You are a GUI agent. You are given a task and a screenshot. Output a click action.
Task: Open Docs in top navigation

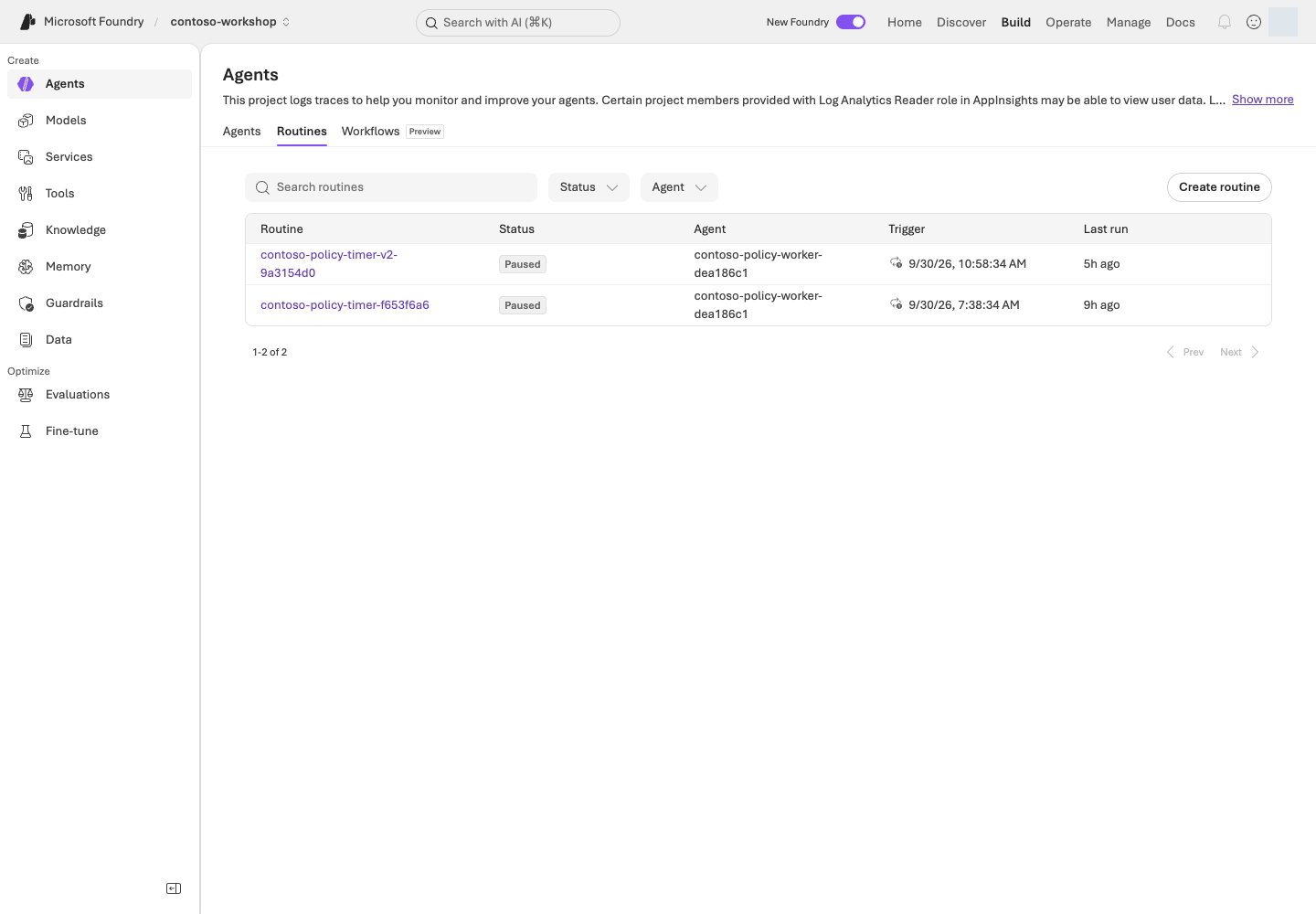pos(1181,22)
